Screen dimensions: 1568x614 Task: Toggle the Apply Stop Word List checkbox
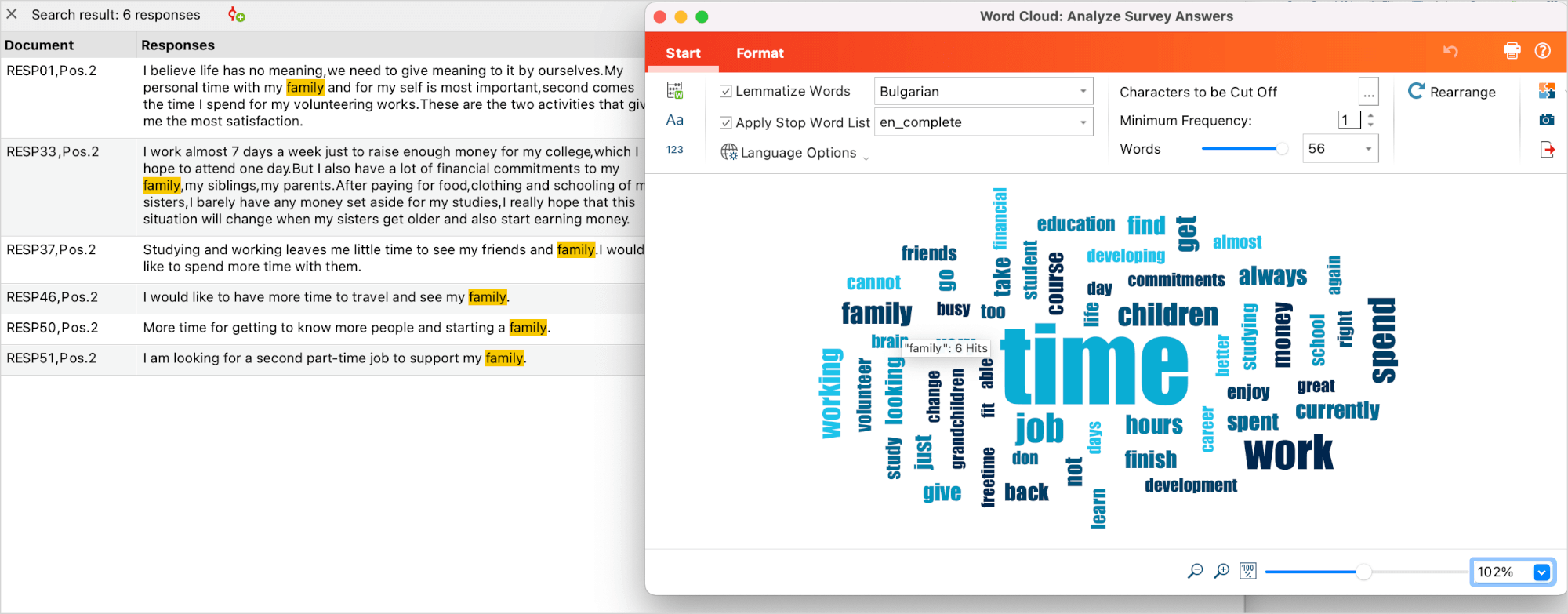pyautogui.click(x=726, y=122)
